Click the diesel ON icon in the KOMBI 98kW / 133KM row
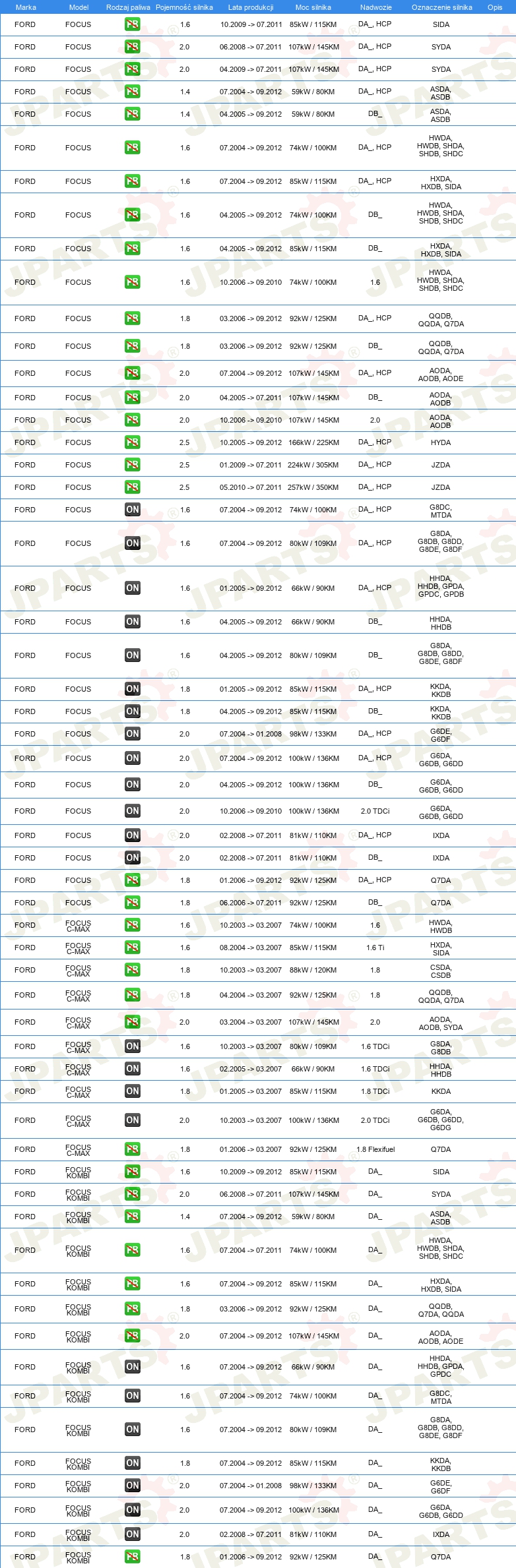The image size is (516, 1568). click(x=133, y=1486)
